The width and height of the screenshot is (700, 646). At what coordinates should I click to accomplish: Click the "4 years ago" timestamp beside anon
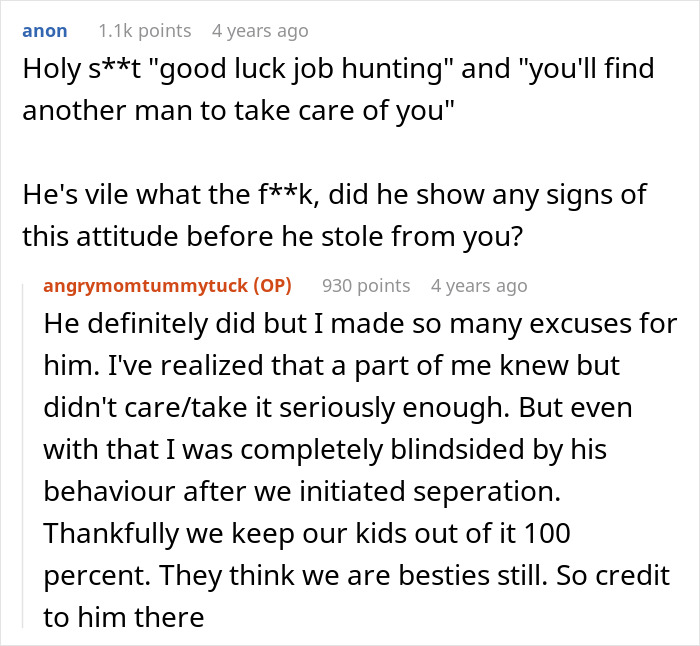pyautogui.click(x=260, y=31)
